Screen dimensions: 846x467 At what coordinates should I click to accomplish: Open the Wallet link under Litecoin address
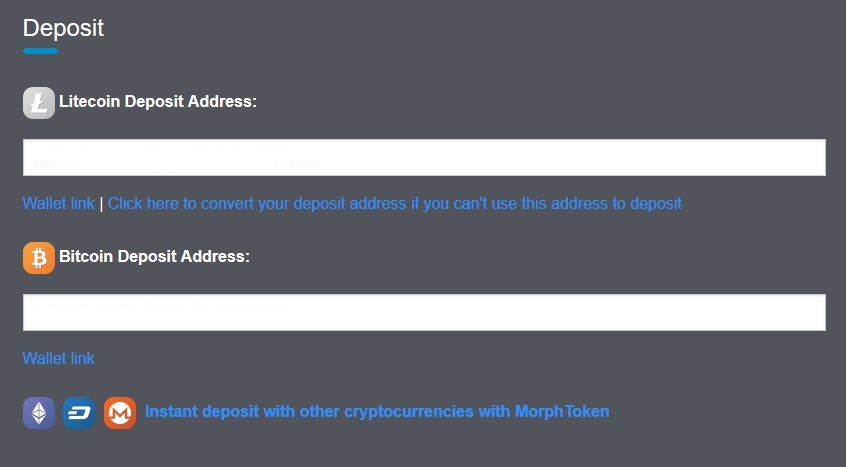58,203
